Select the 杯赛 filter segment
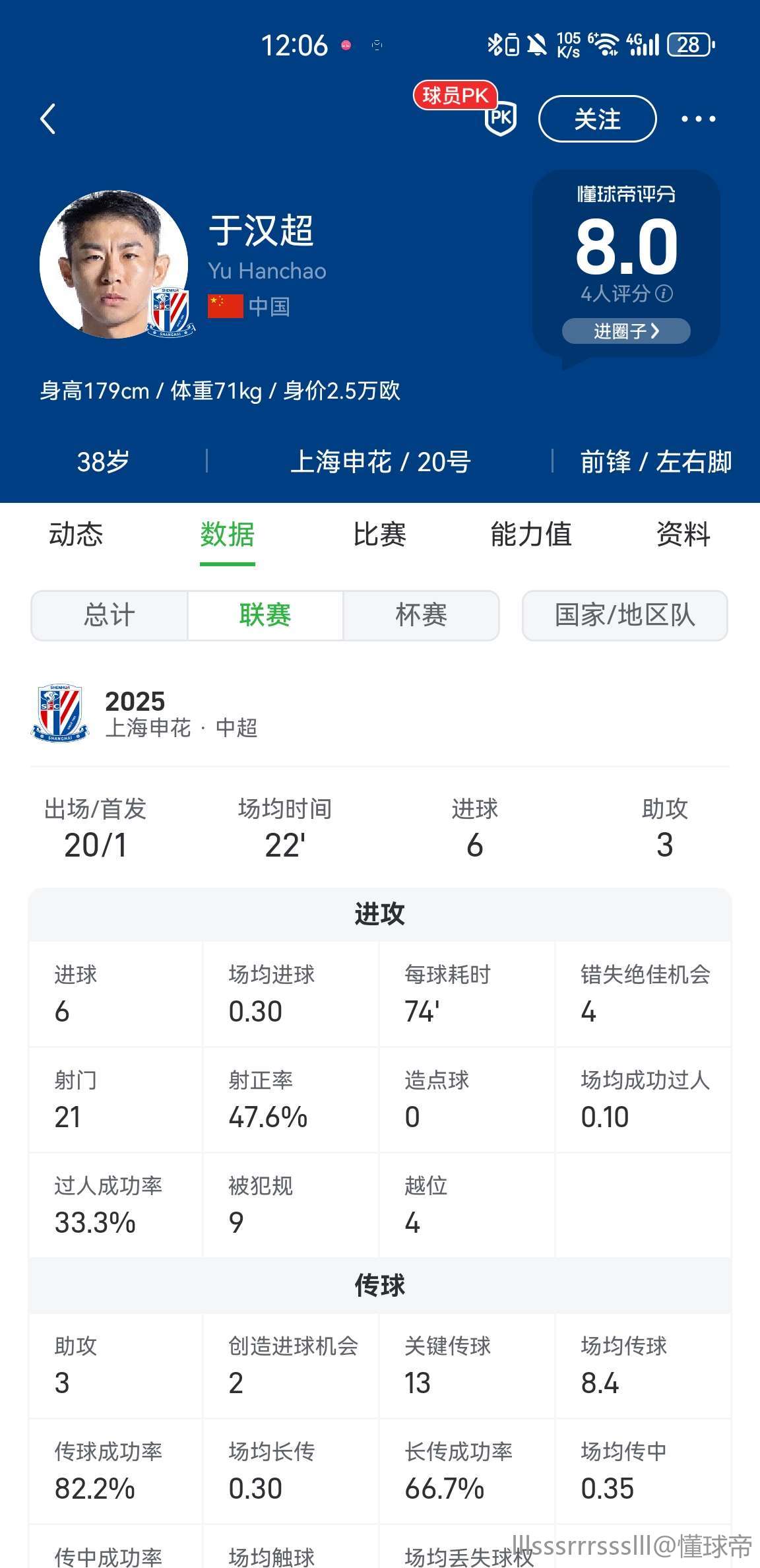Image resolution: width=760 pixels, height=1568 pixels. 421,616
